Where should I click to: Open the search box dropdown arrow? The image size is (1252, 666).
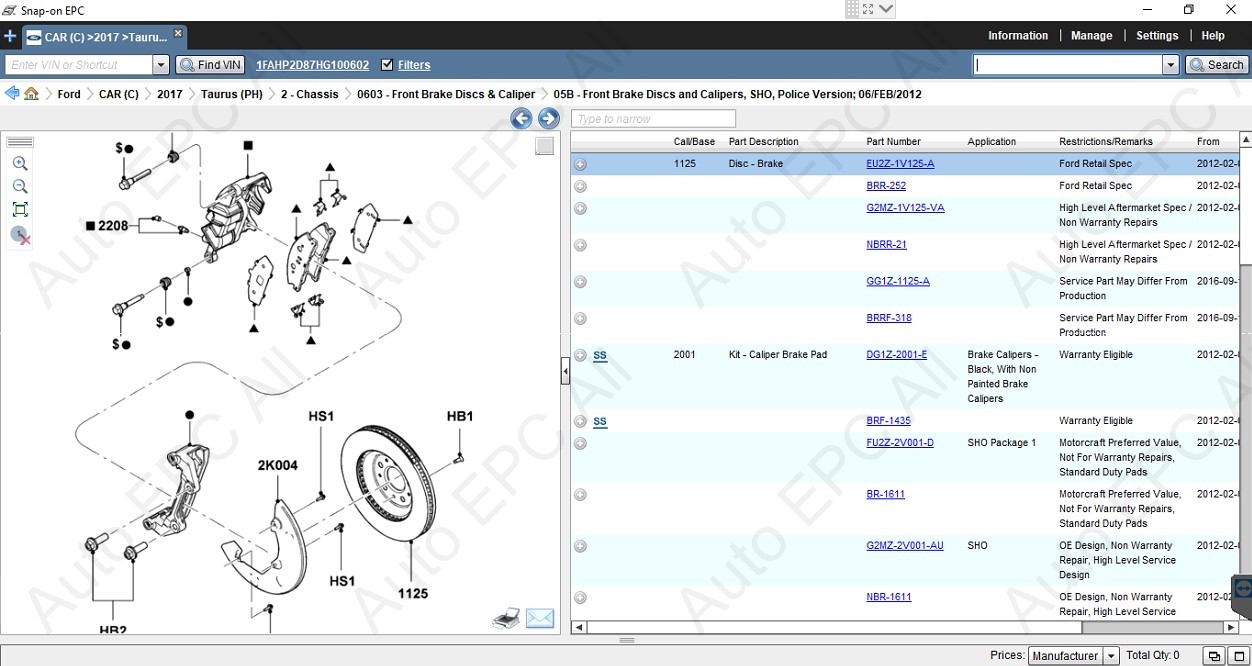1171,65
